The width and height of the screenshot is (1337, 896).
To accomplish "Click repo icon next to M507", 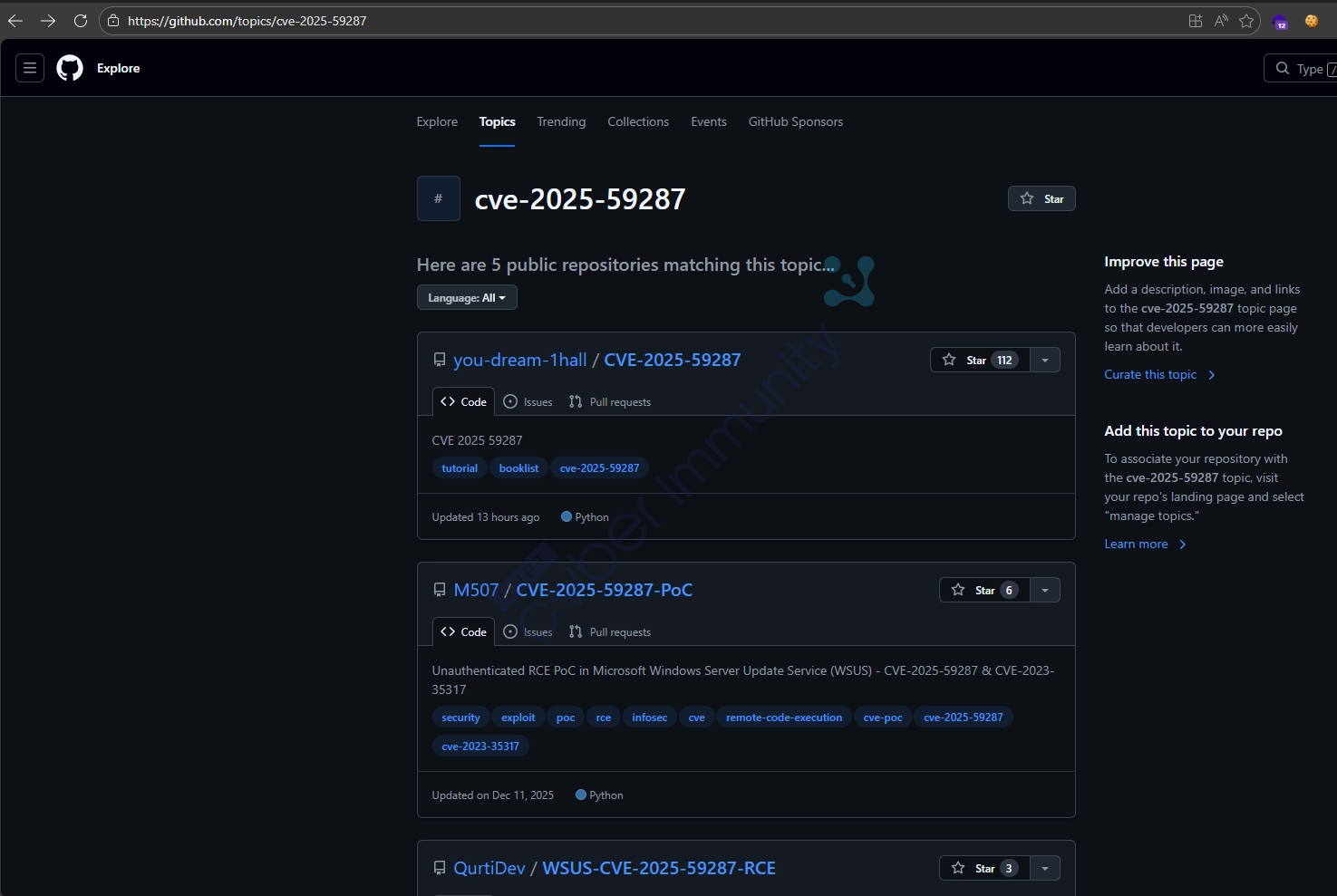I will pos(440,591).
